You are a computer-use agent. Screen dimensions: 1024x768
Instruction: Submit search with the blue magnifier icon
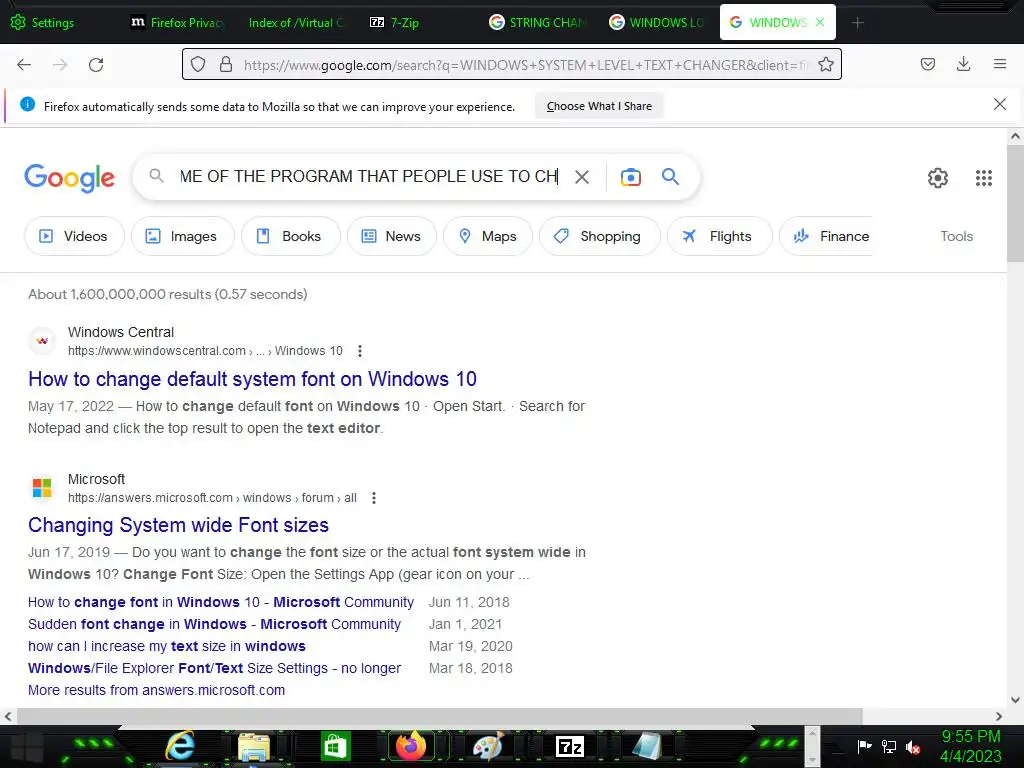coord(671,176)
